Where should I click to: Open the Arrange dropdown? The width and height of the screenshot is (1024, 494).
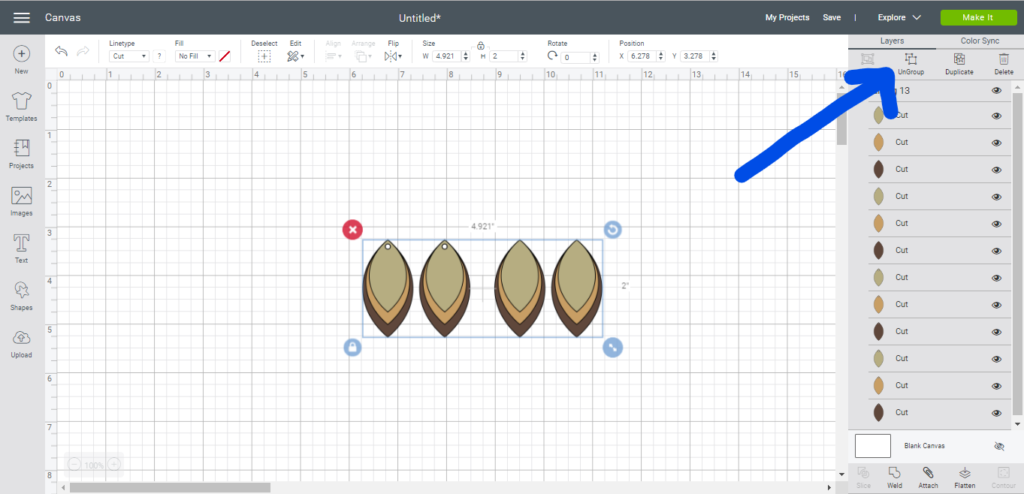pyautogui.click(x=362, y=57)
